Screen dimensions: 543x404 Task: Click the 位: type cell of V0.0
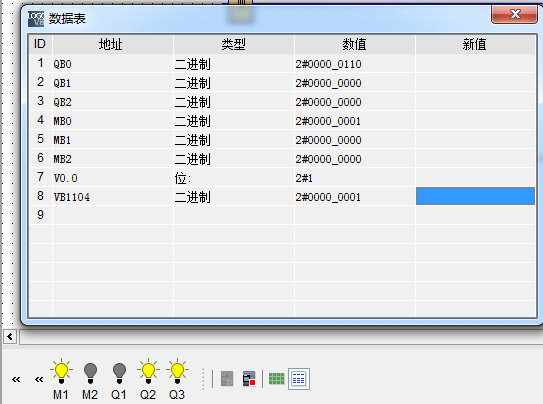[x=234, y=178]
